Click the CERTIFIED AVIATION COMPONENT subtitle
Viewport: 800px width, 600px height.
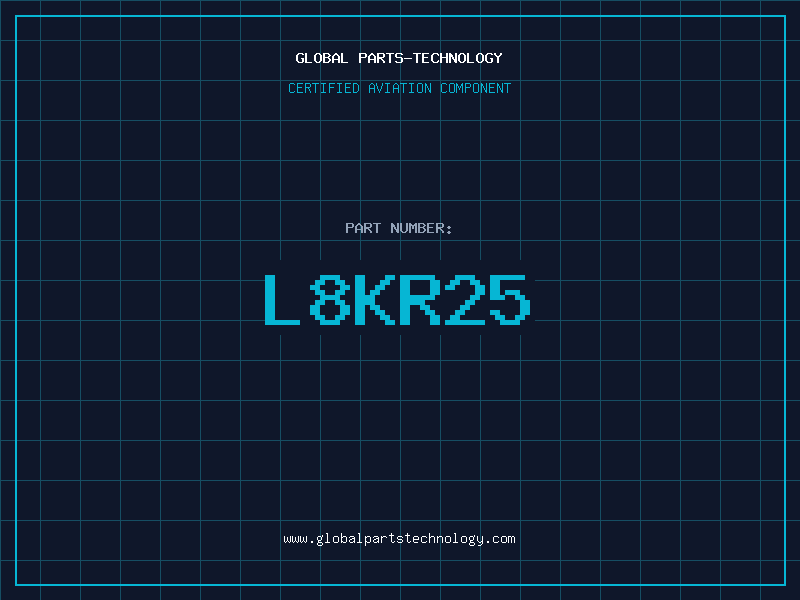[x=399, y=88]
